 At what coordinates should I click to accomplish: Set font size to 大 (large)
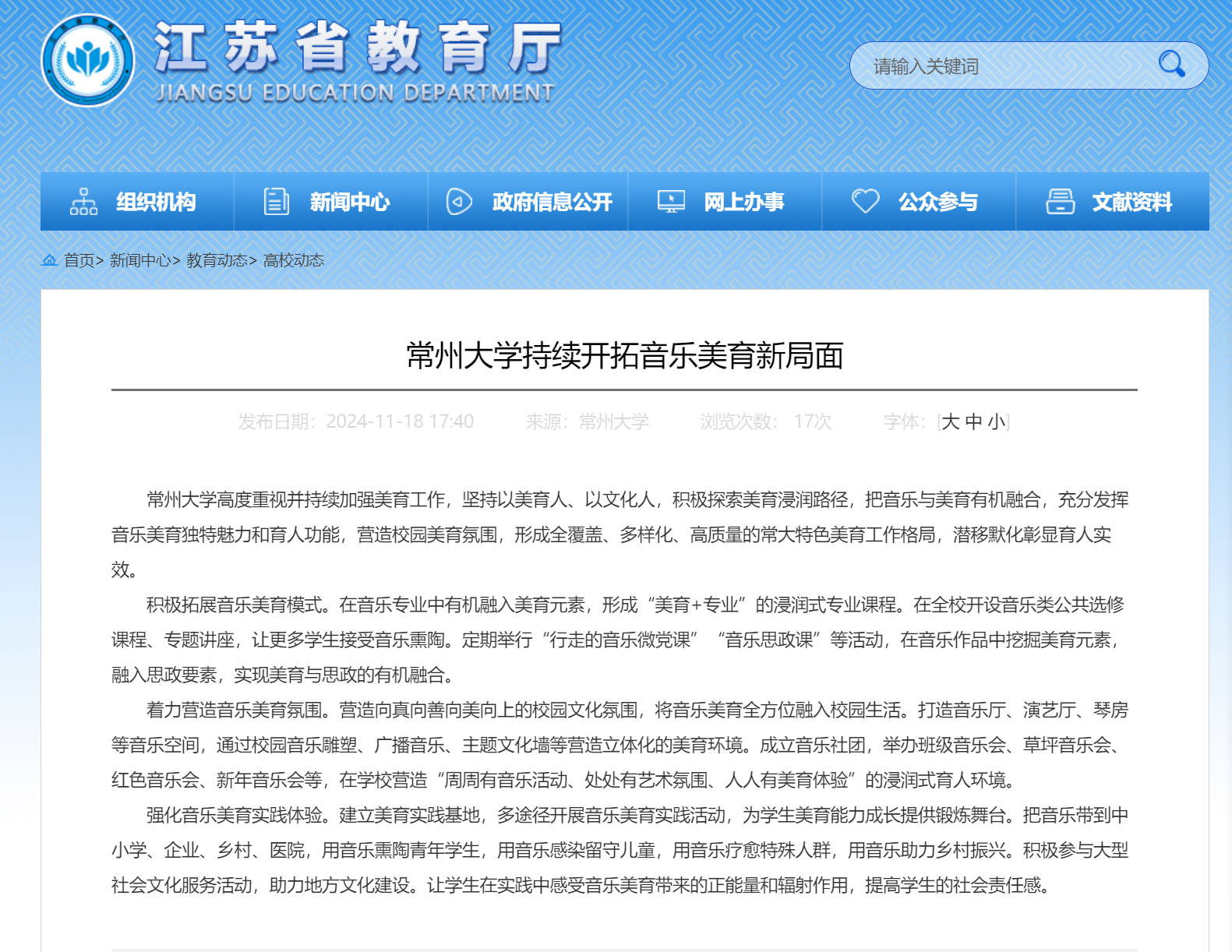[950, 422]
